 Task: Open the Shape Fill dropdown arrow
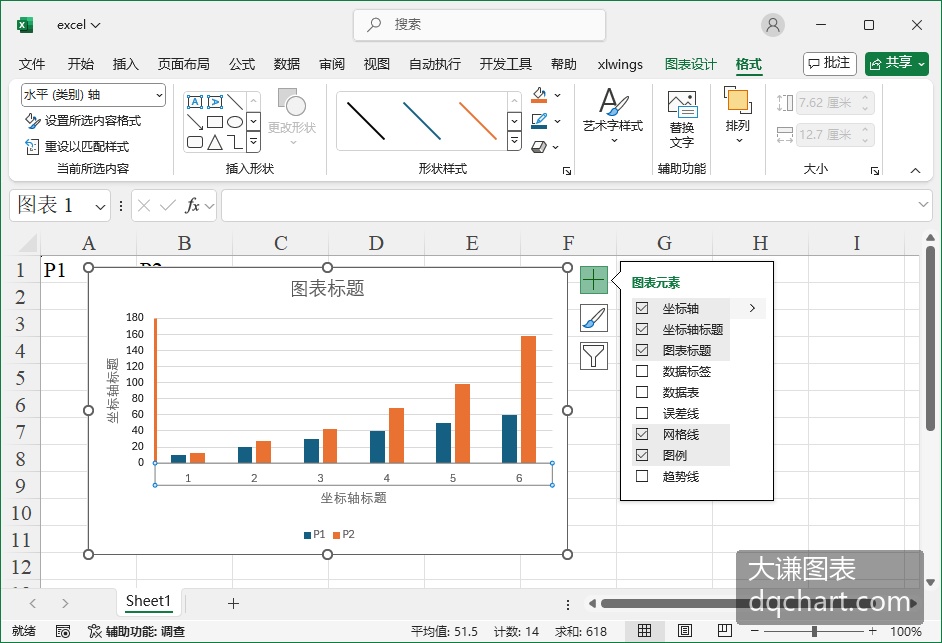[x=558, y=95]
